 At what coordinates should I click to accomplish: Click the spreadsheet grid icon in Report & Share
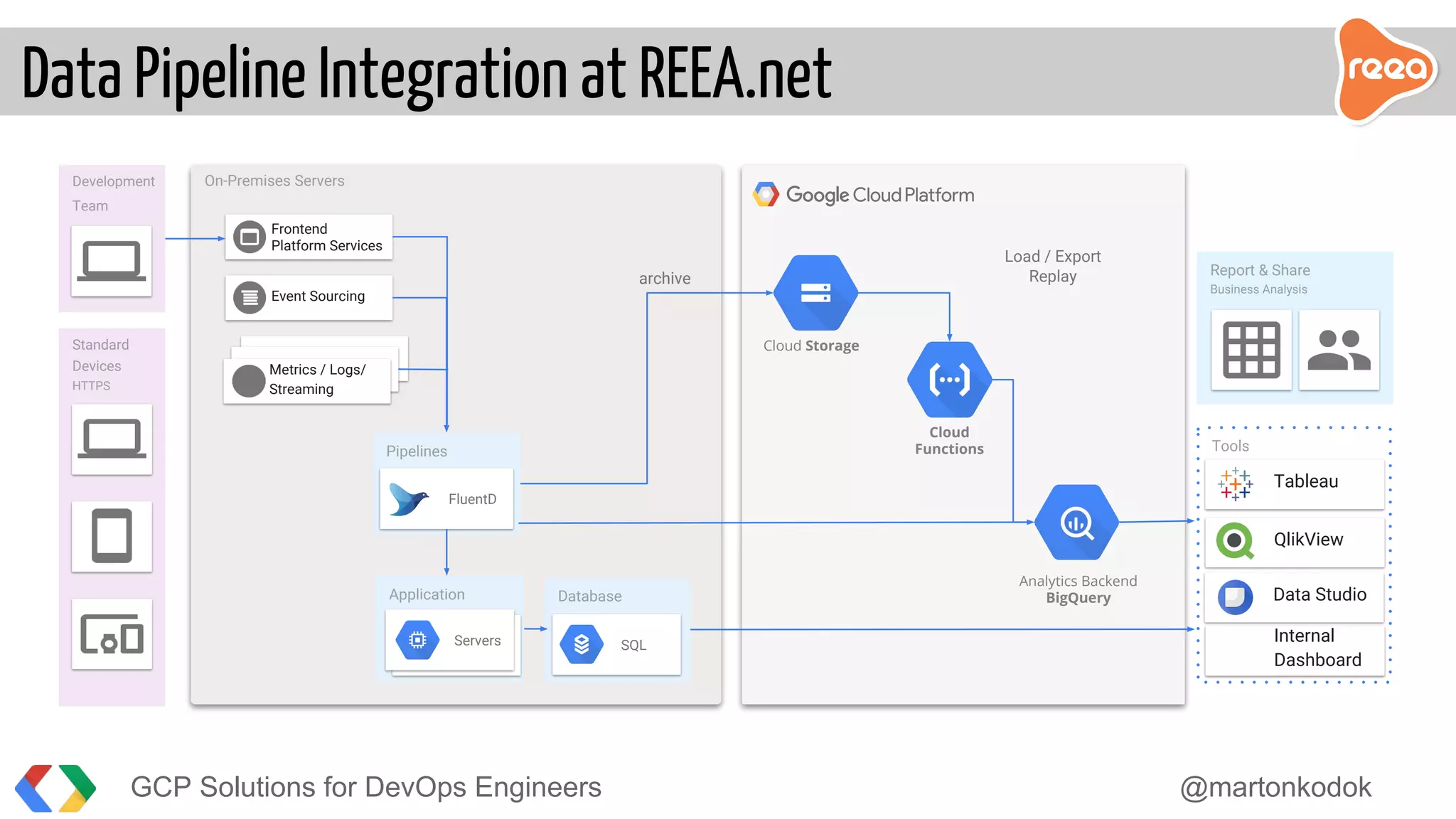click(x=1251, y=350)
